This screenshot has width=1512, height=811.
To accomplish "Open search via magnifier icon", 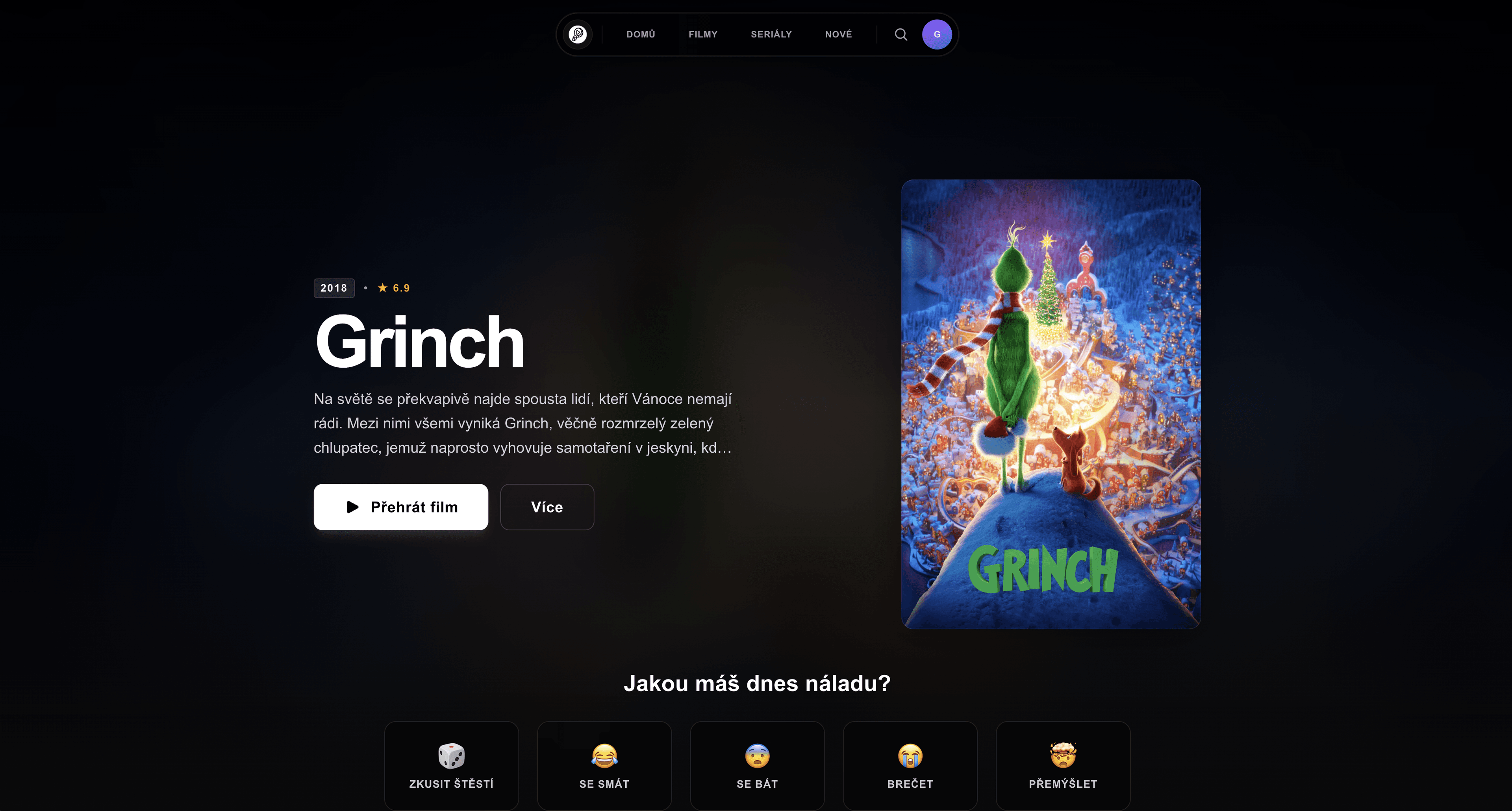I will 901,35.
